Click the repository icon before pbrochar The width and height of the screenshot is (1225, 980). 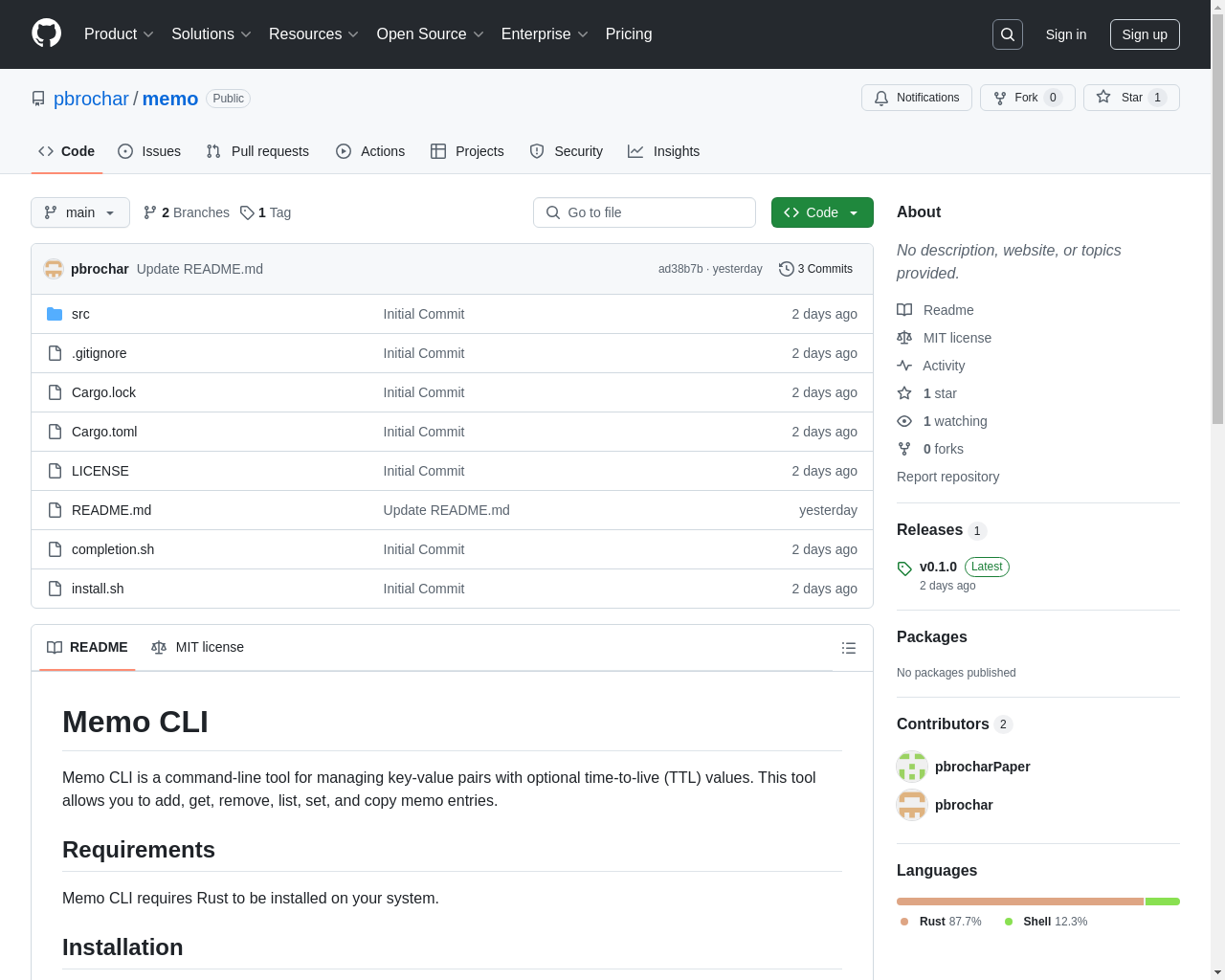click(38, 99)
